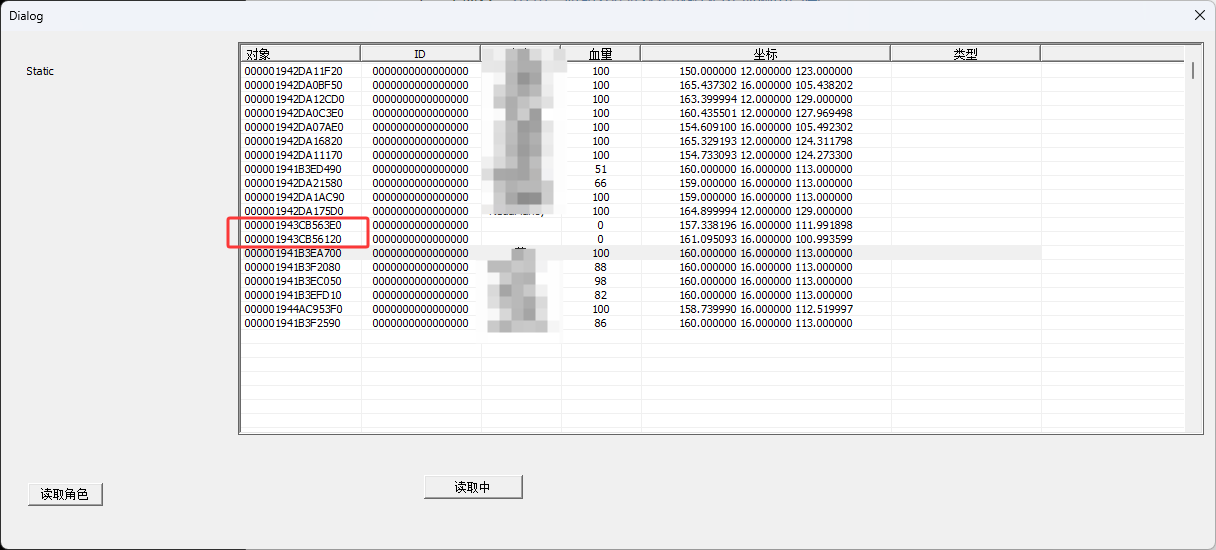
Task: Click coordinates 165.437302 16.000000 105.438202
Action: (x=766, y=85)
